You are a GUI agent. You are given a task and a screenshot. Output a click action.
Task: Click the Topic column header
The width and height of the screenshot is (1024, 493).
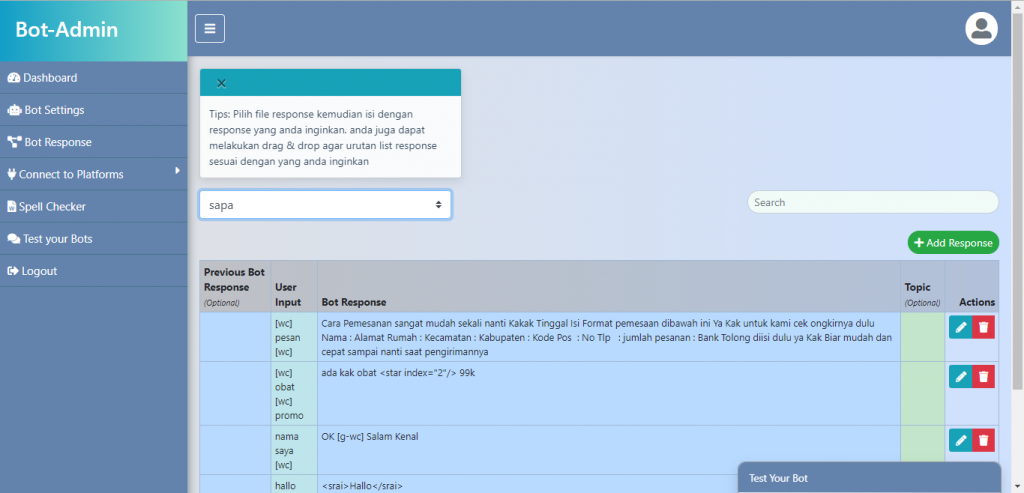922,287
